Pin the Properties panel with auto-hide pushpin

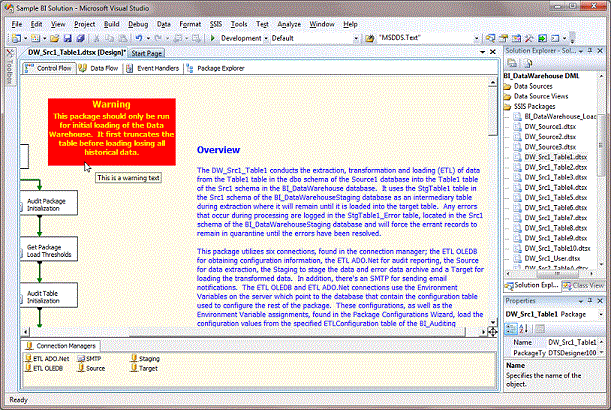tap(590, 301)
